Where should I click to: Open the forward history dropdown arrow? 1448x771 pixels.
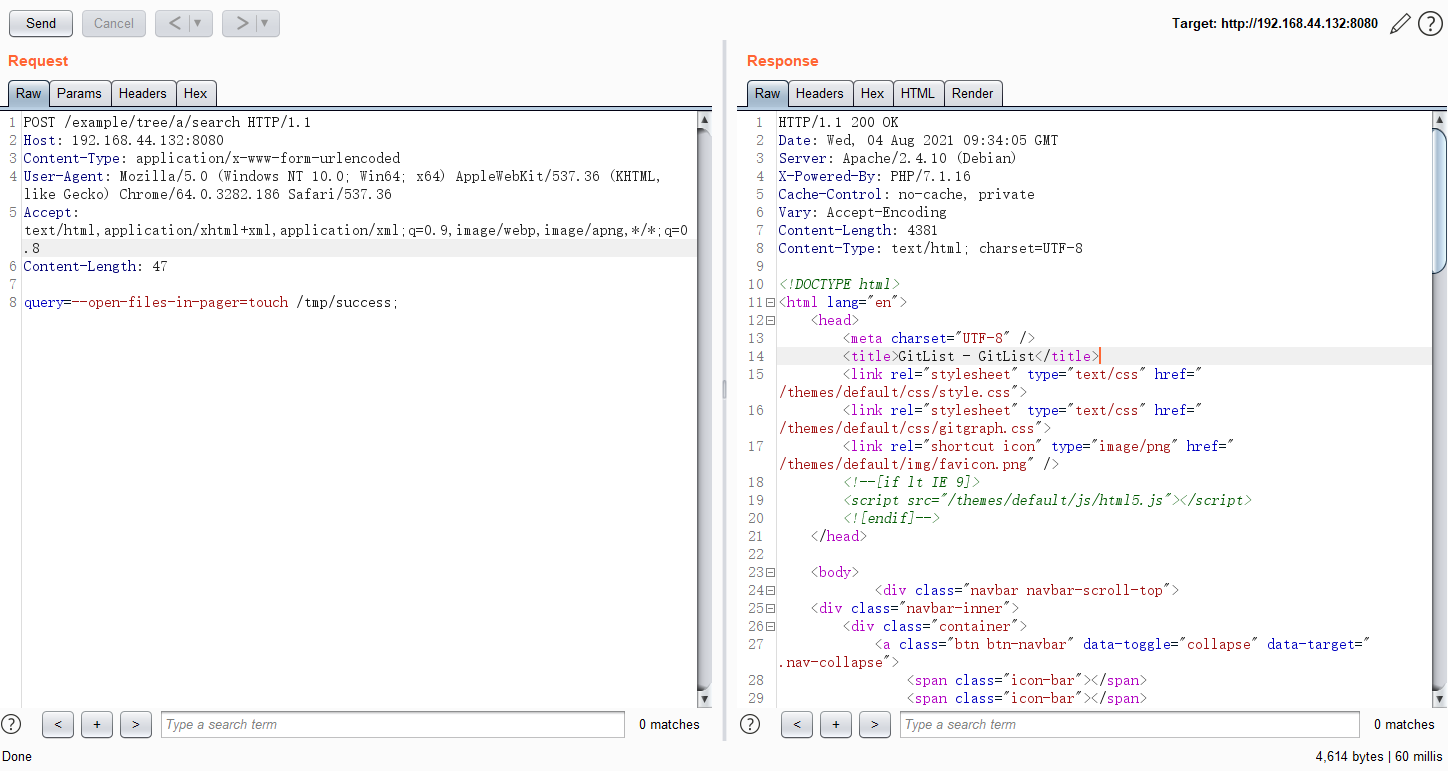tap(266, 23)
